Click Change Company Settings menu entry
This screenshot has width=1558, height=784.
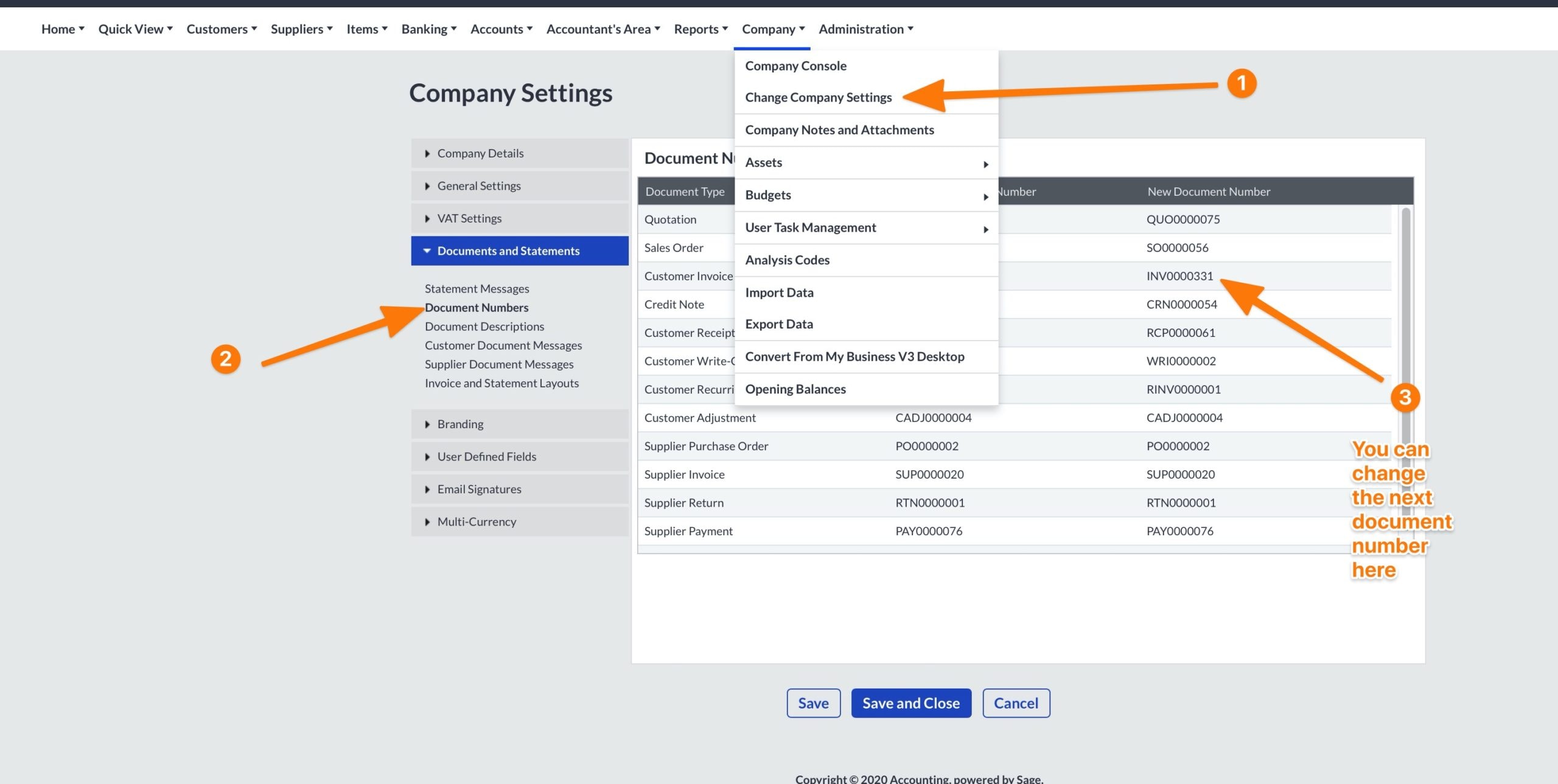(818, 97)
